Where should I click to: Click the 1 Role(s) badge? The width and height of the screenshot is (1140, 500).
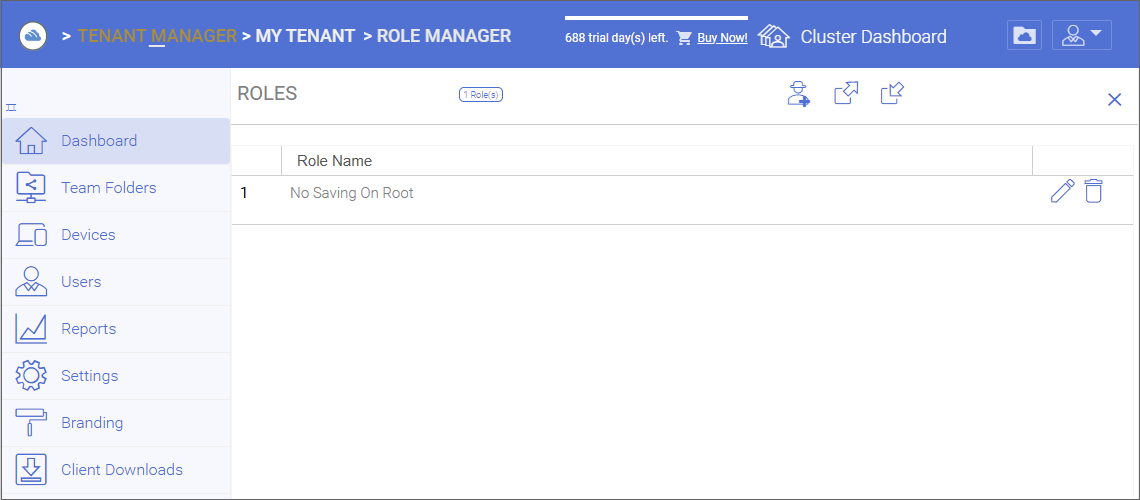click(x=481, y=94)
